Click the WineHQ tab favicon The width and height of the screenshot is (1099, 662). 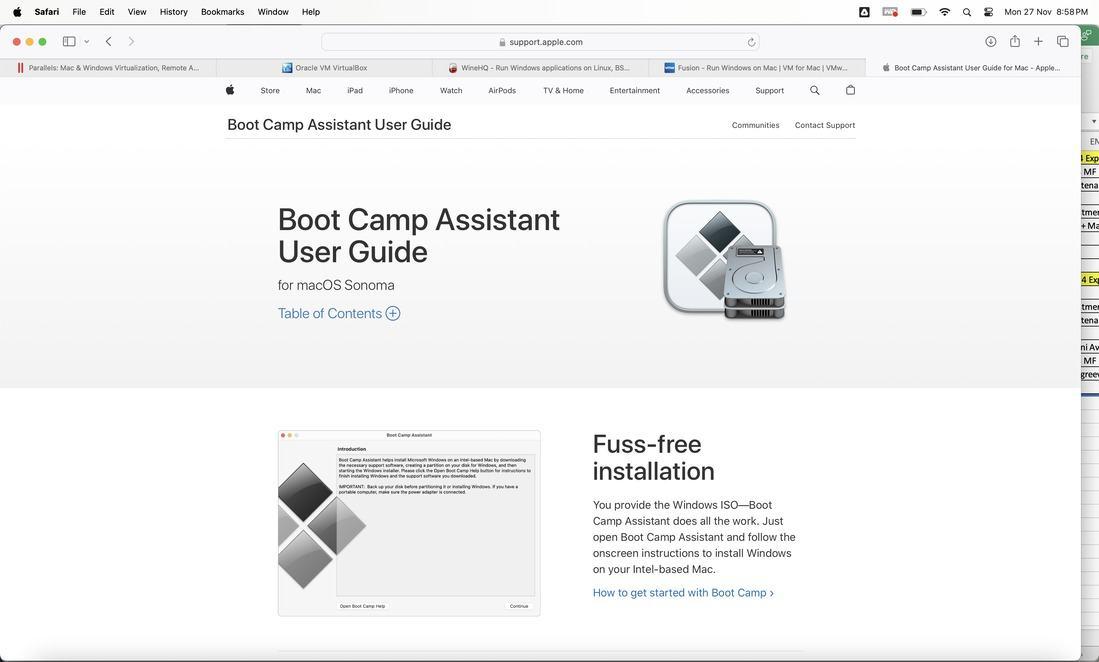pos(453,68)
